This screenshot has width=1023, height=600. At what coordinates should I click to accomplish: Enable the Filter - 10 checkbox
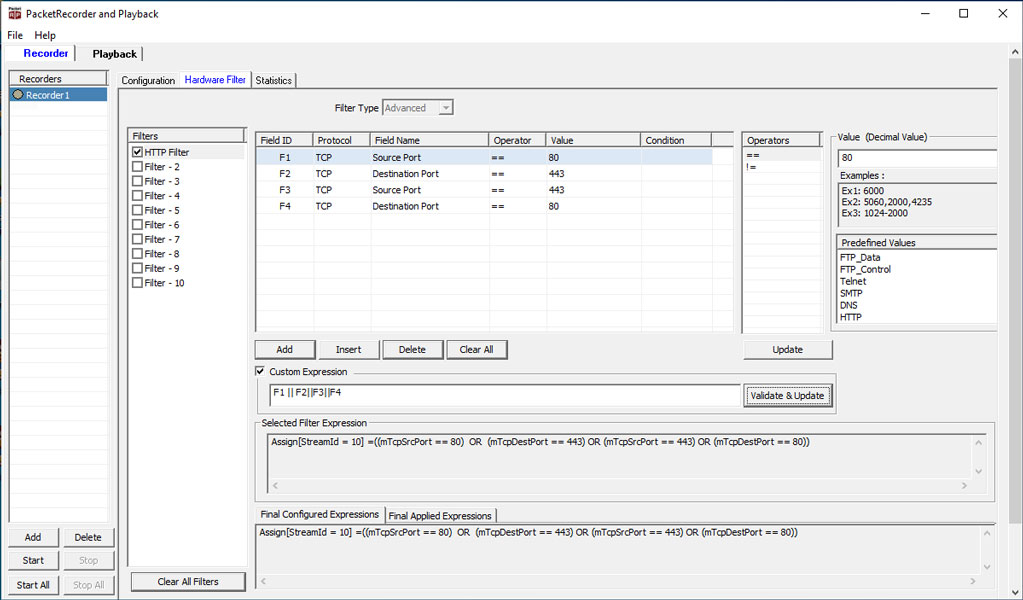point(137,282)
